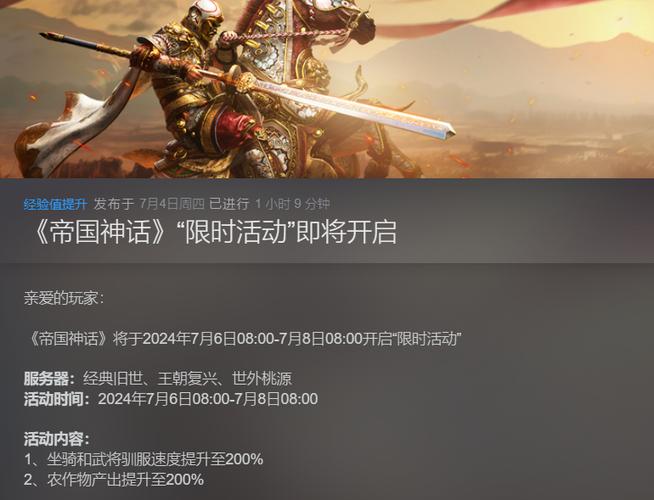Open the 《帝国神话》"限时活动"即将开启 announcement title
The width and height of the screenshot is (654, 500).
(x=214, y=232)
